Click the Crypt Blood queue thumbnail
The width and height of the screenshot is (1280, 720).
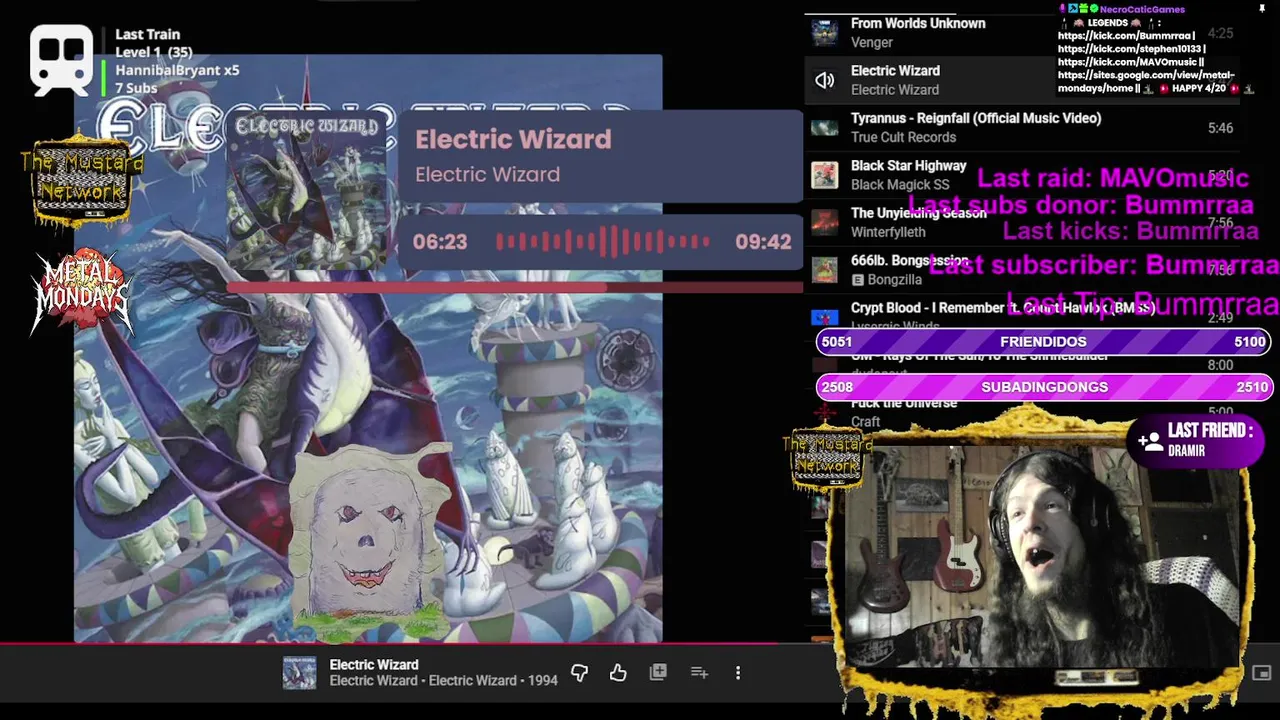[825, 317]
